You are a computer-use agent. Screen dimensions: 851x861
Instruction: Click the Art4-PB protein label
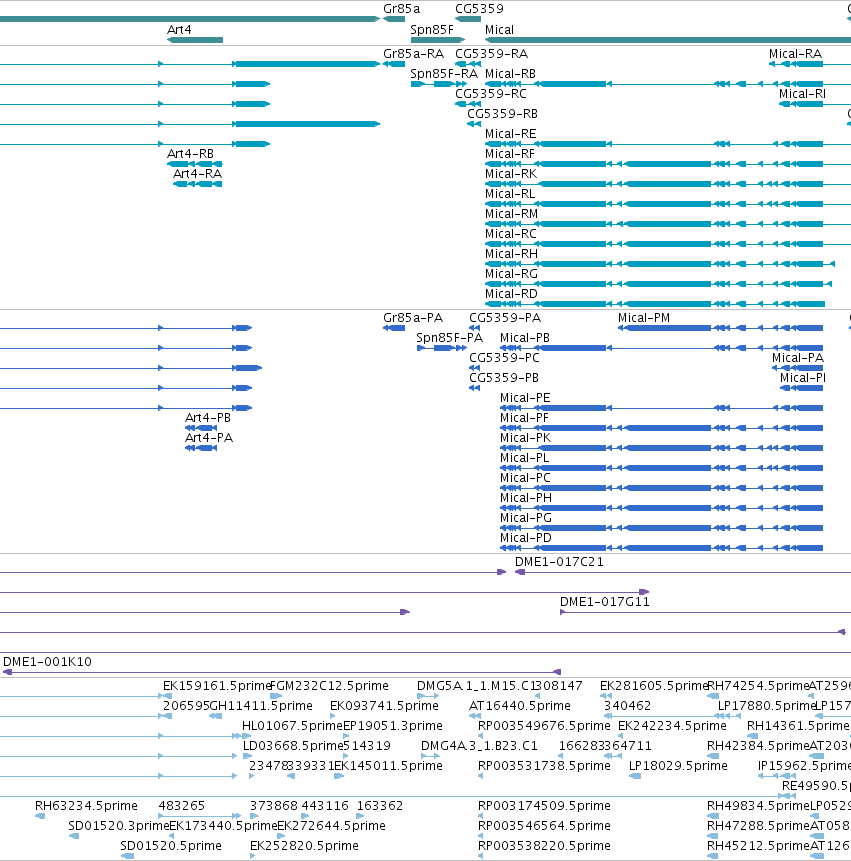(x=208, y=418)
